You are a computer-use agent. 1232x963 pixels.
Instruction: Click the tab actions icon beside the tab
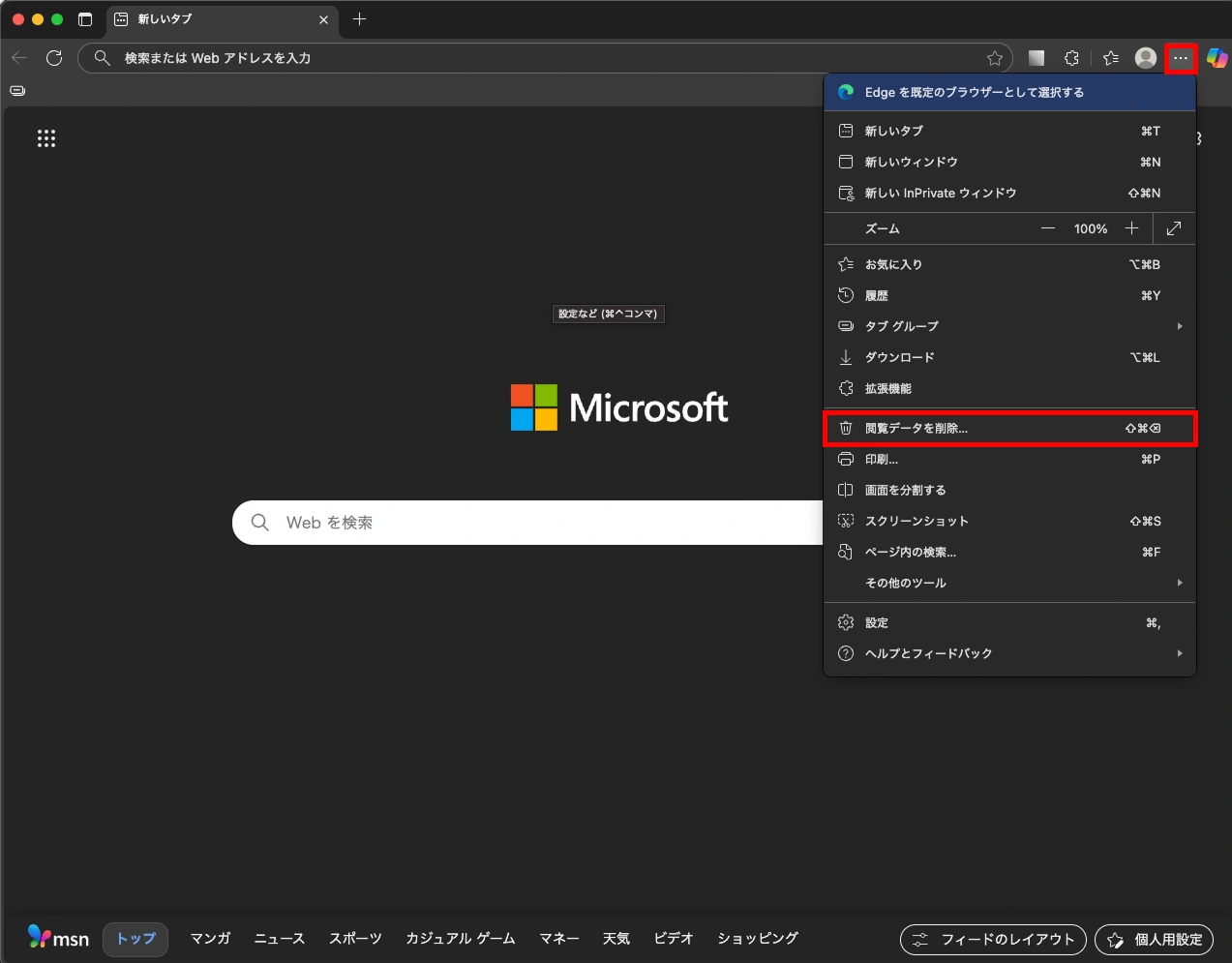coord(119,19)
